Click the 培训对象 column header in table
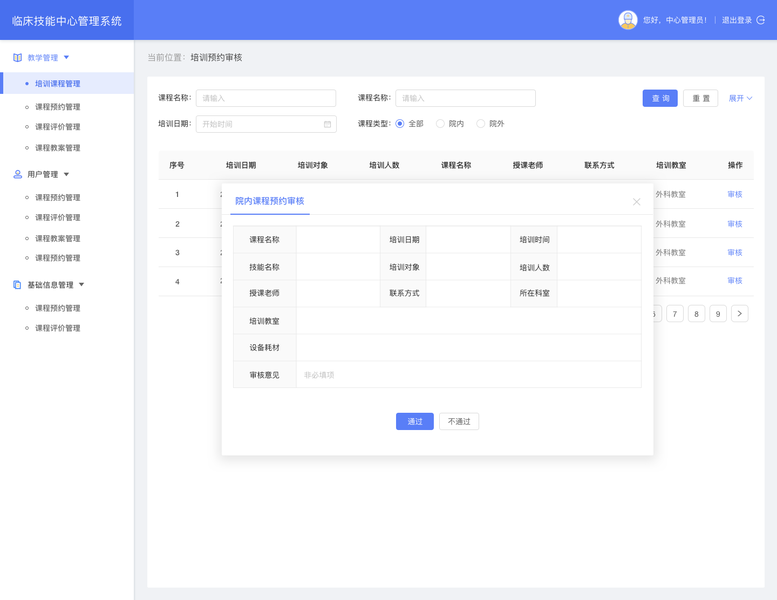Image resolution: width=777 pixels, height=600 pixels. [x=313, y=165]
